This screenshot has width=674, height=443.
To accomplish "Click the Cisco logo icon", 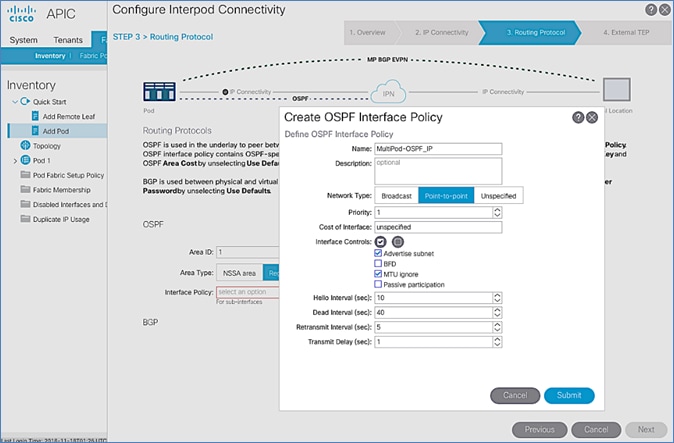I will tap(21, 14).
